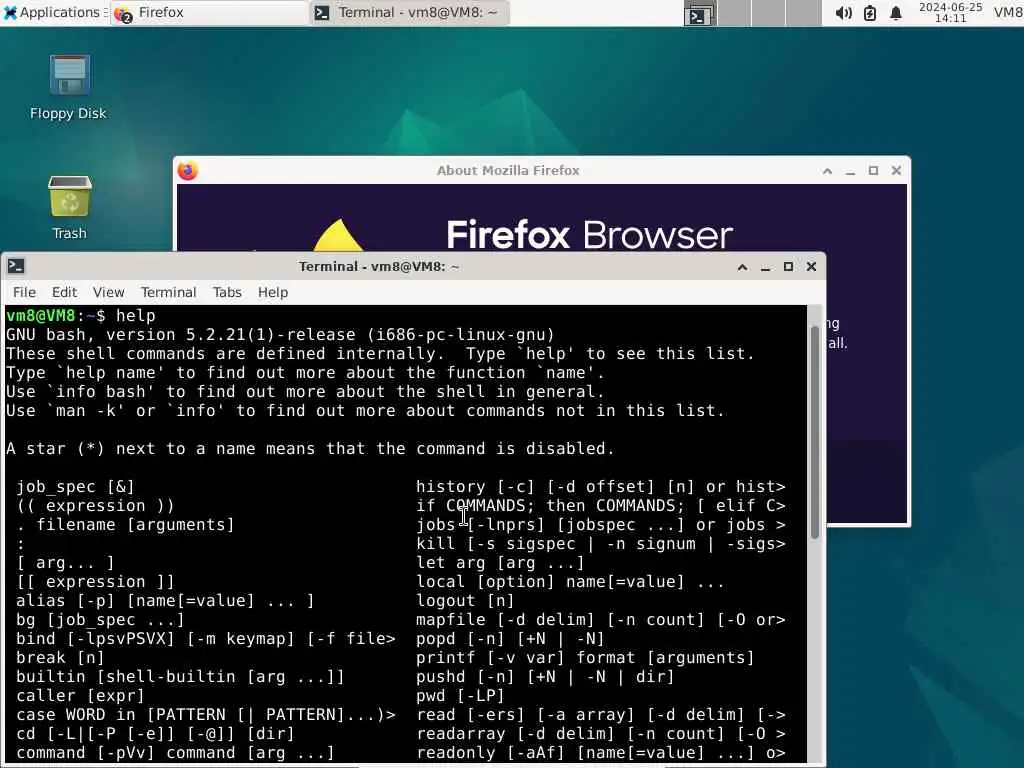Click the 'logout [n]' line
Viewport: 1024px width, 768px height.
coord(465,600)
